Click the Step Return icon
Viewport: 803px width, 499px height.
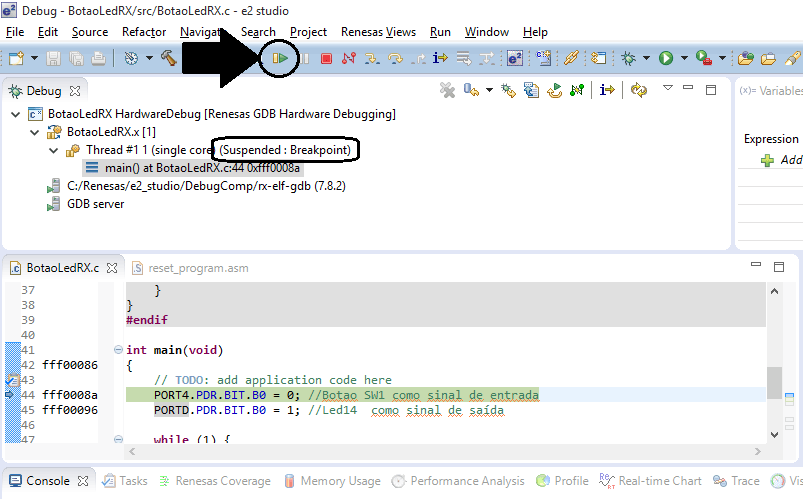click(418, 58)
